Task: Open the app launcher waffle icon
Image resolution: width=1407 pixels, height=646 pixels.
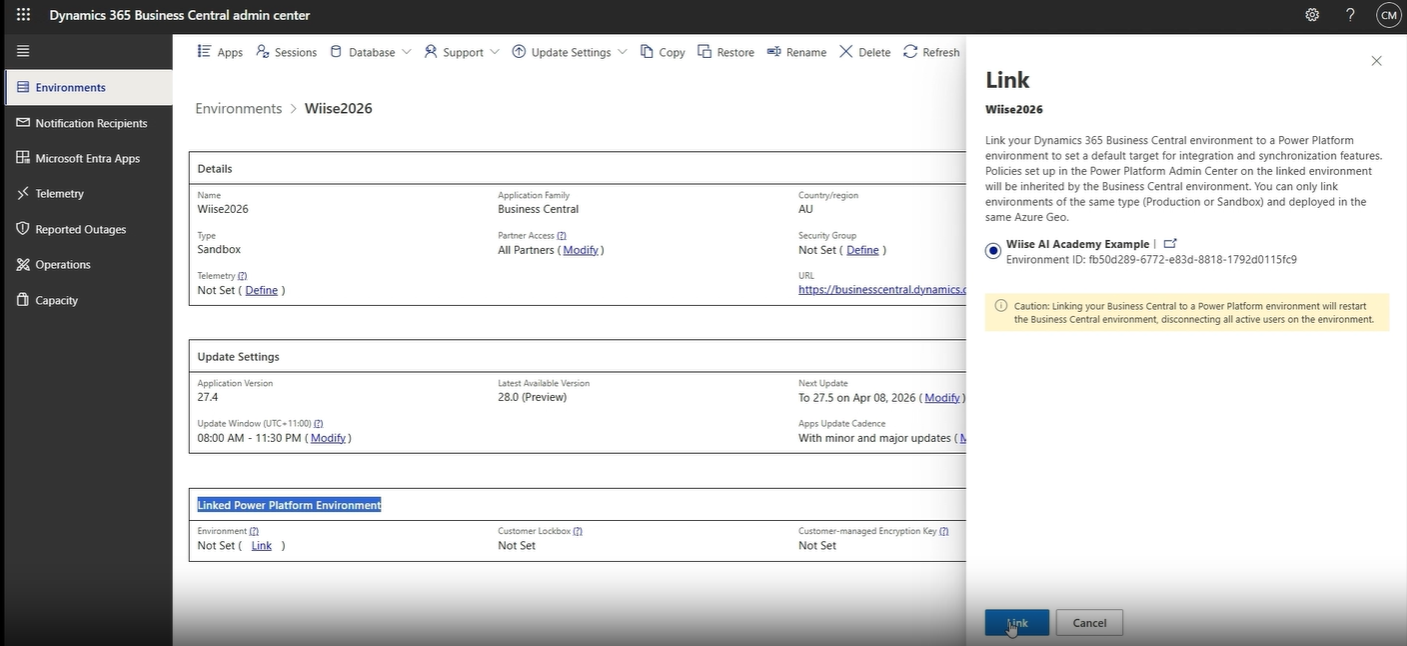Action: pyautogui.click(x=23, y=15)
